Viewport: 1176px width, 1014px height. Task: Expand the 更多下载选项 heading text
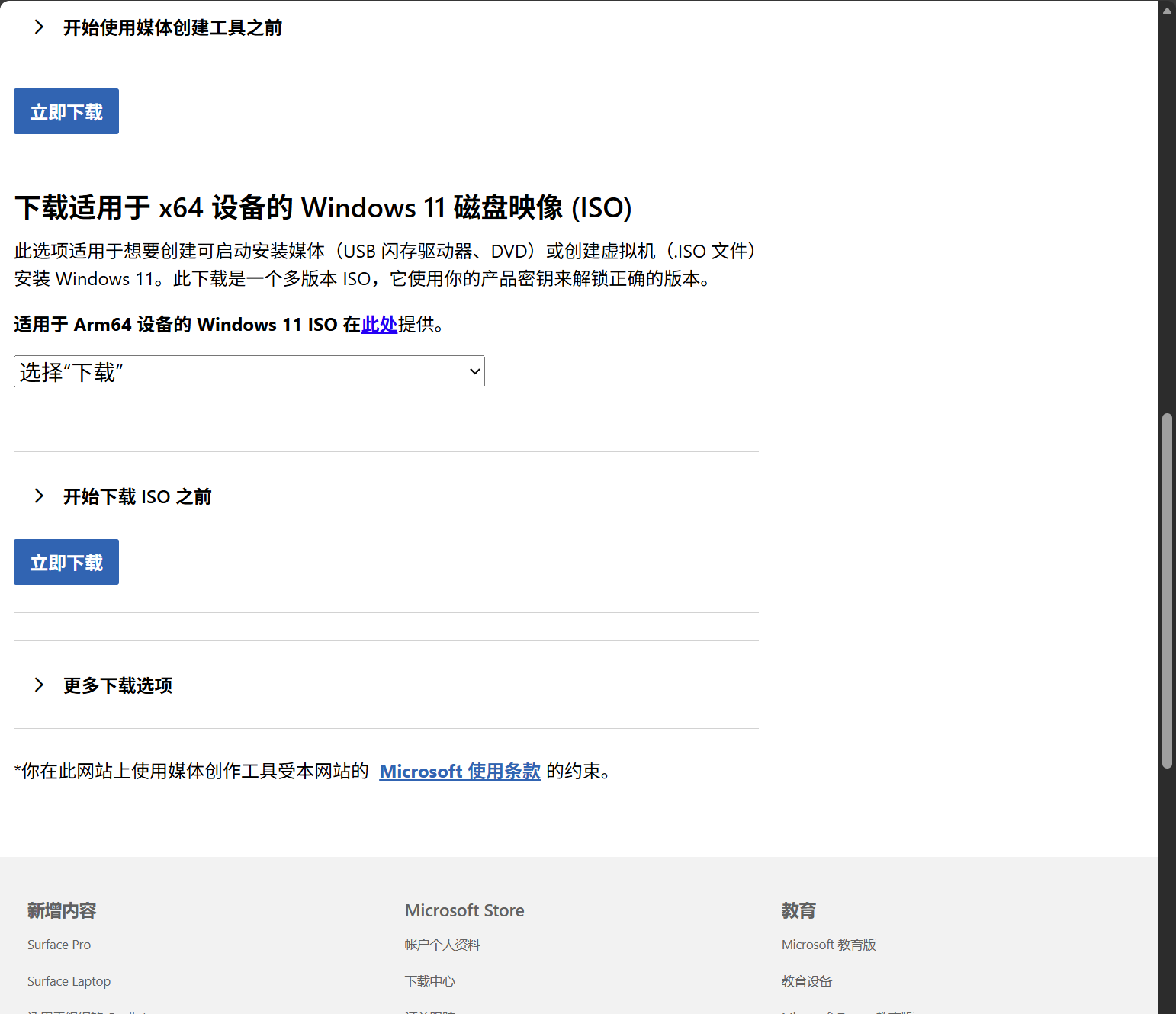(x=117, y=686)
